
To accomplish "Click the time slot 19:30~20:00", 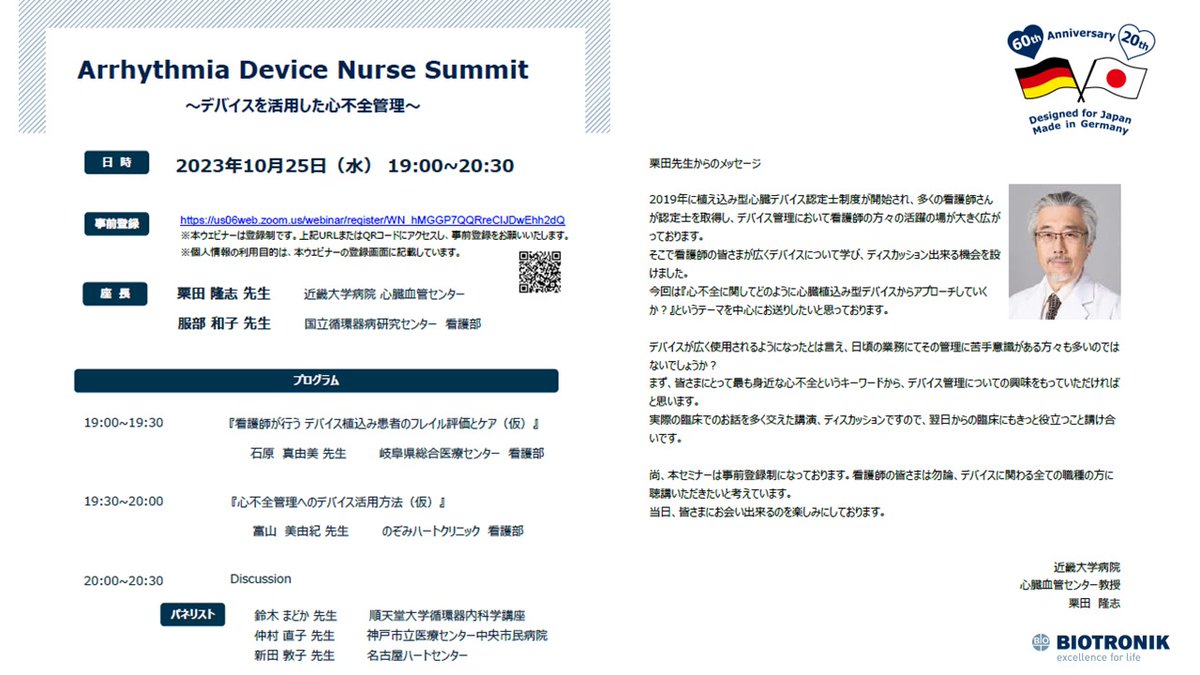I will click(124, 501).
